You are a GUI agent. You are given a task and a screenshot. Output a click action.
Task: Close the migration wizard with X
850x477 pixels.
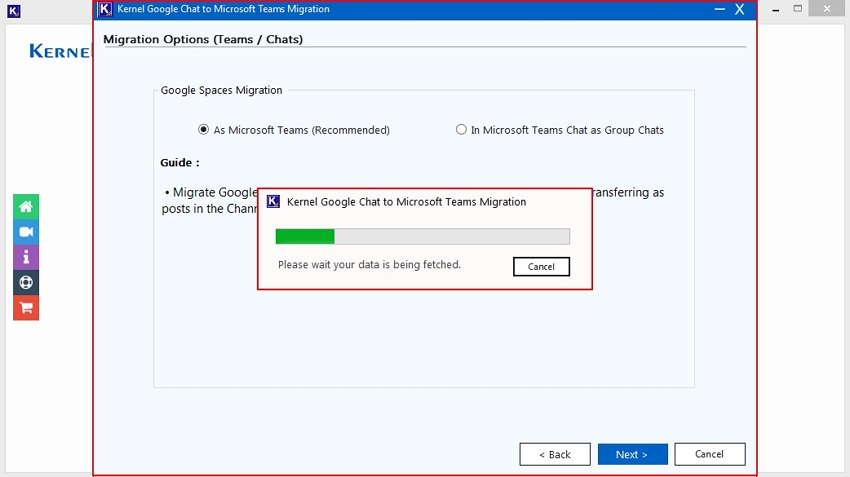point(739,9)
